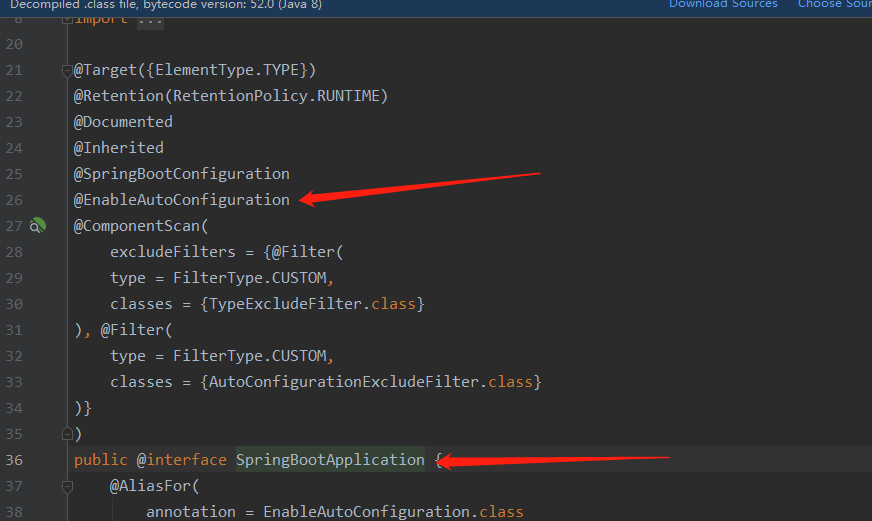Click the @ComponentScan annotation

coord(137,226)
